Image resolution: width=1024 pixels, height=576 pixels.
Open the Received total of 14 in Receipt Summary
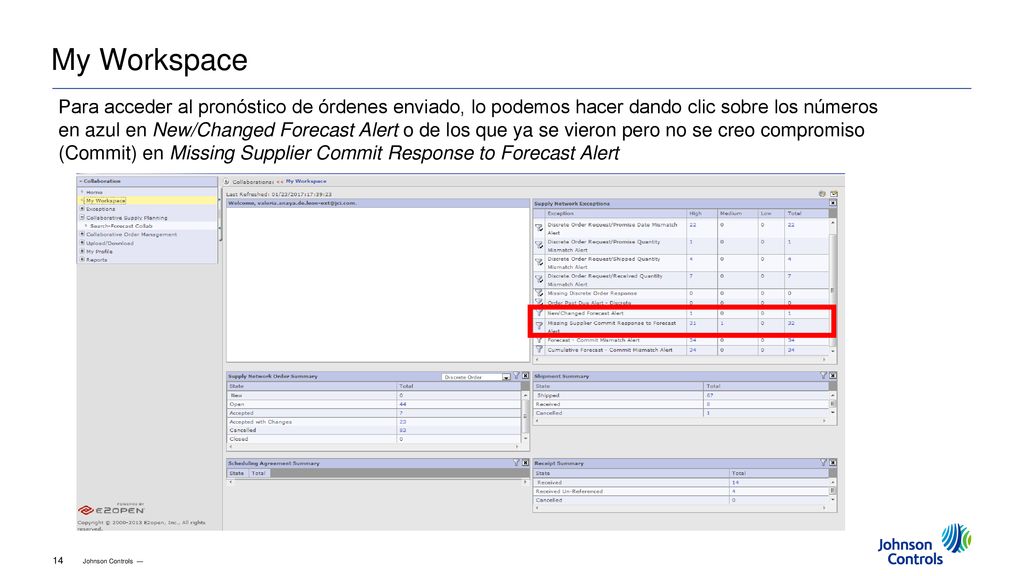735,483
